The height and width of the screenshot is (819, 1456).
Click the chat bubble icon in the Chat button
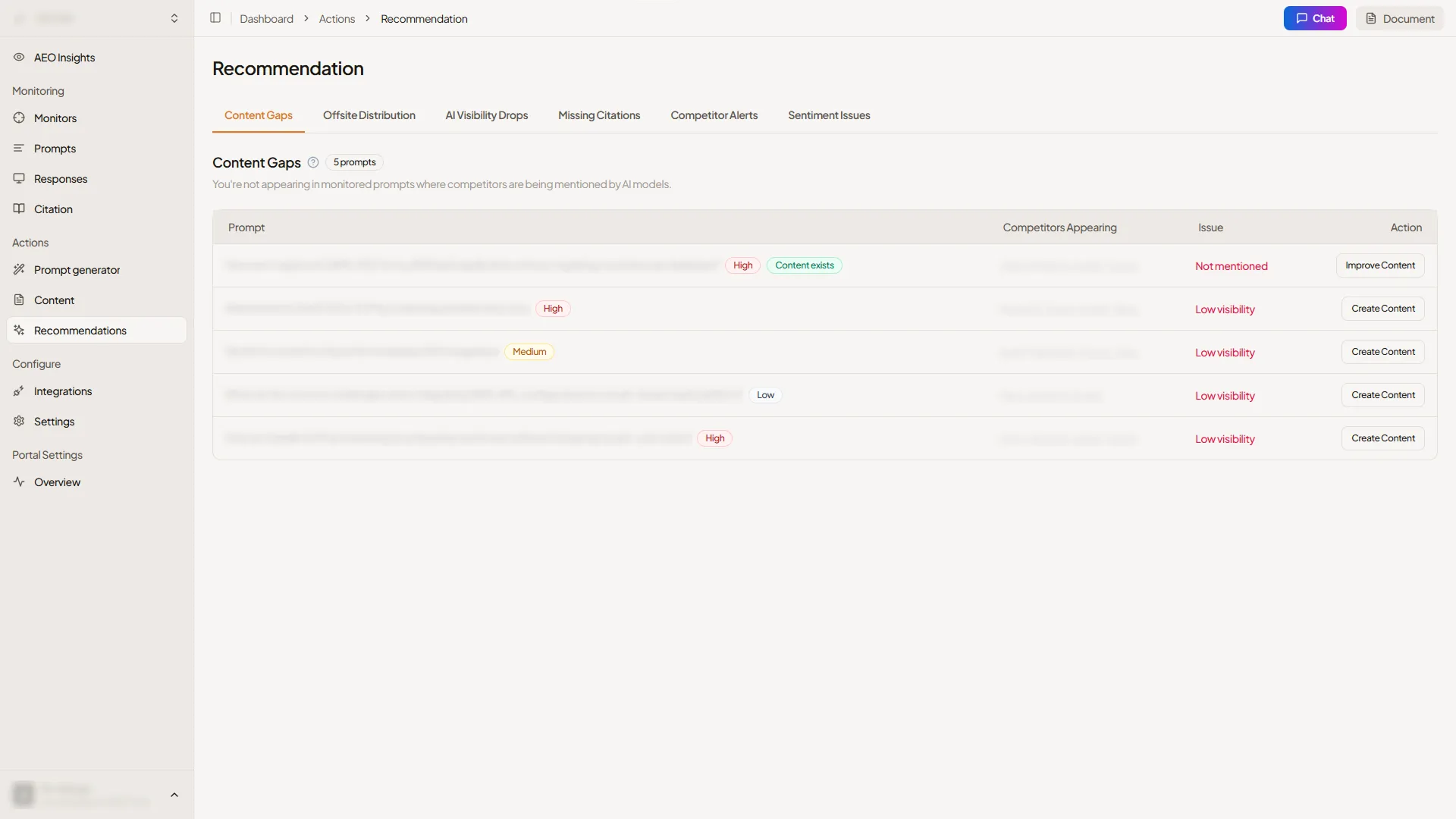[1302, 18]
